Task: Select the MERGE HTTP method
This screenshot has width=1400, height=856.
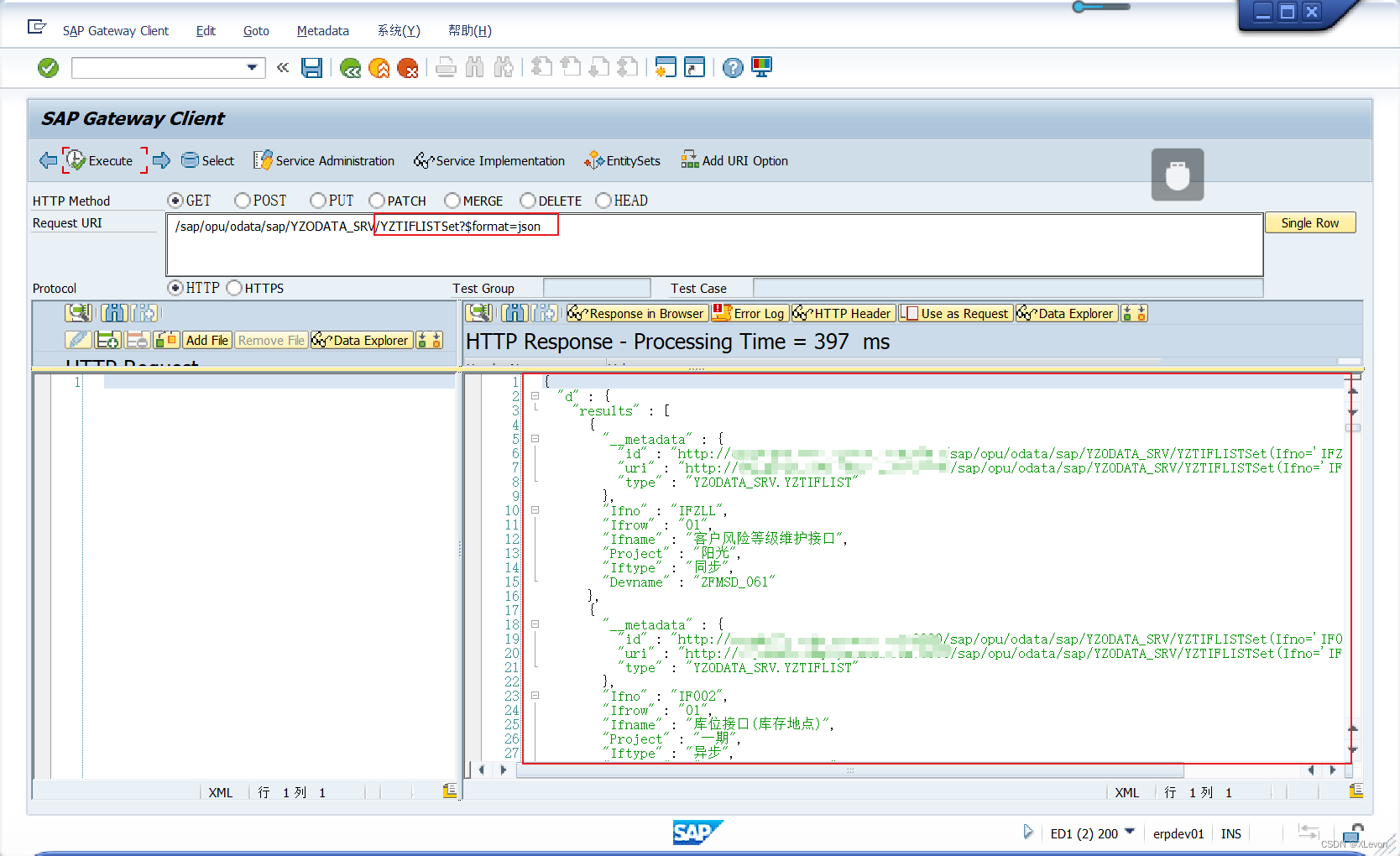Action: pos(452,201)
